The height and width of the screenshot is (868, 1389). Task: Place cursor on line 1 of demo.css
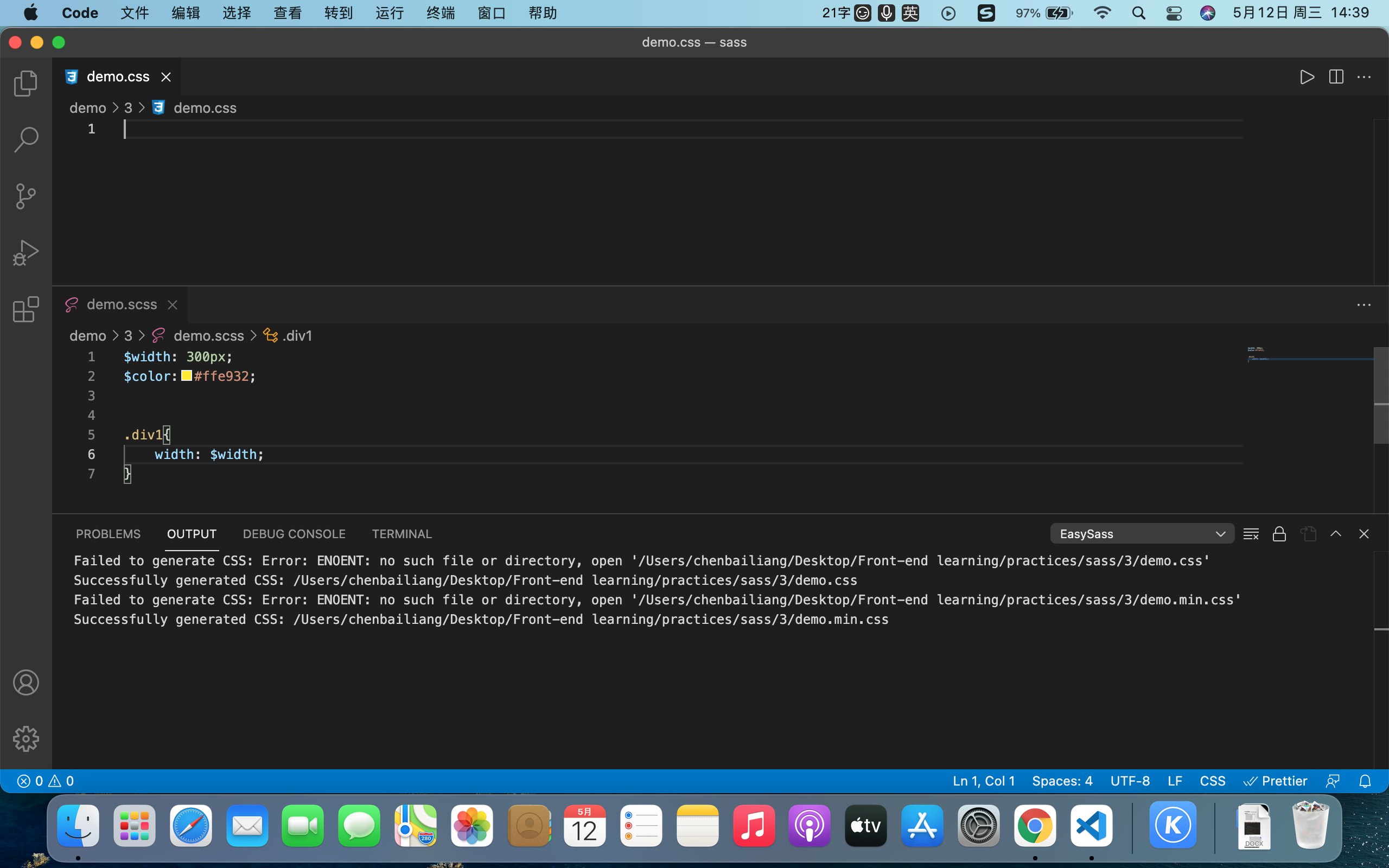tap(683, 129)
